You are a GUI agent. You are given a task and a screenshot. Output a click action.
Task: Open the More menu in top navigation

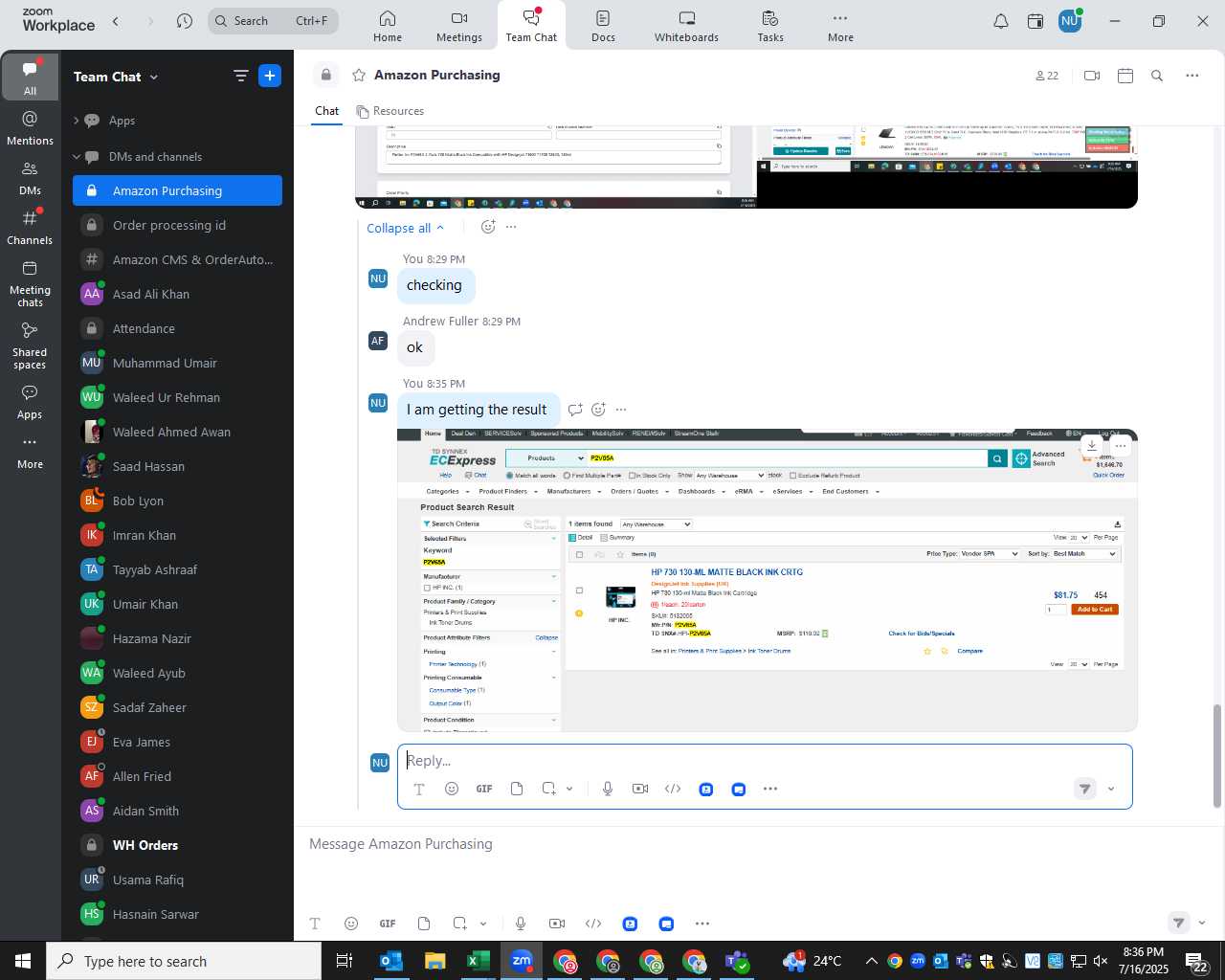840,26
